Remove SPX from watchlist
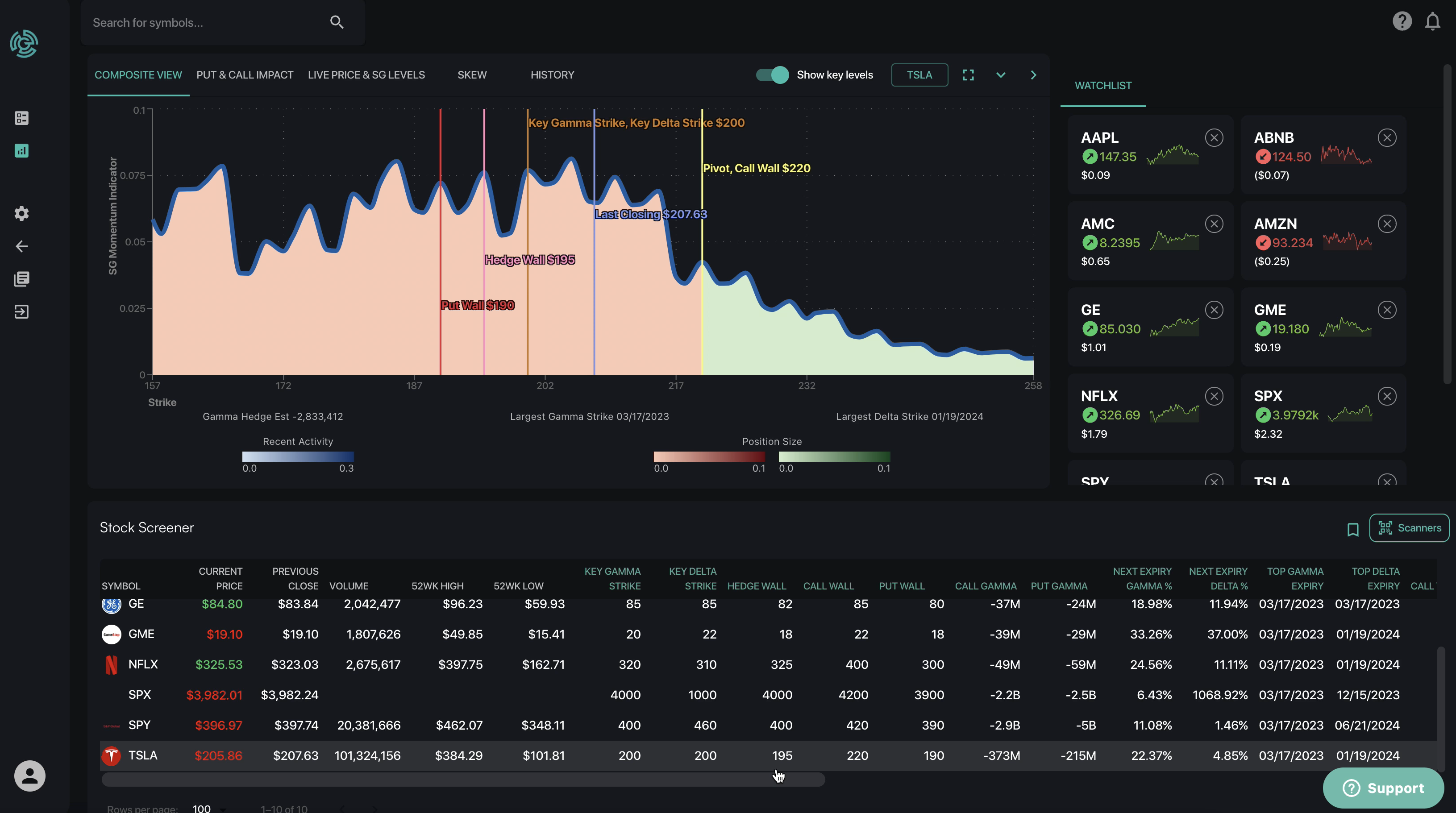 tap(1387, 396)
